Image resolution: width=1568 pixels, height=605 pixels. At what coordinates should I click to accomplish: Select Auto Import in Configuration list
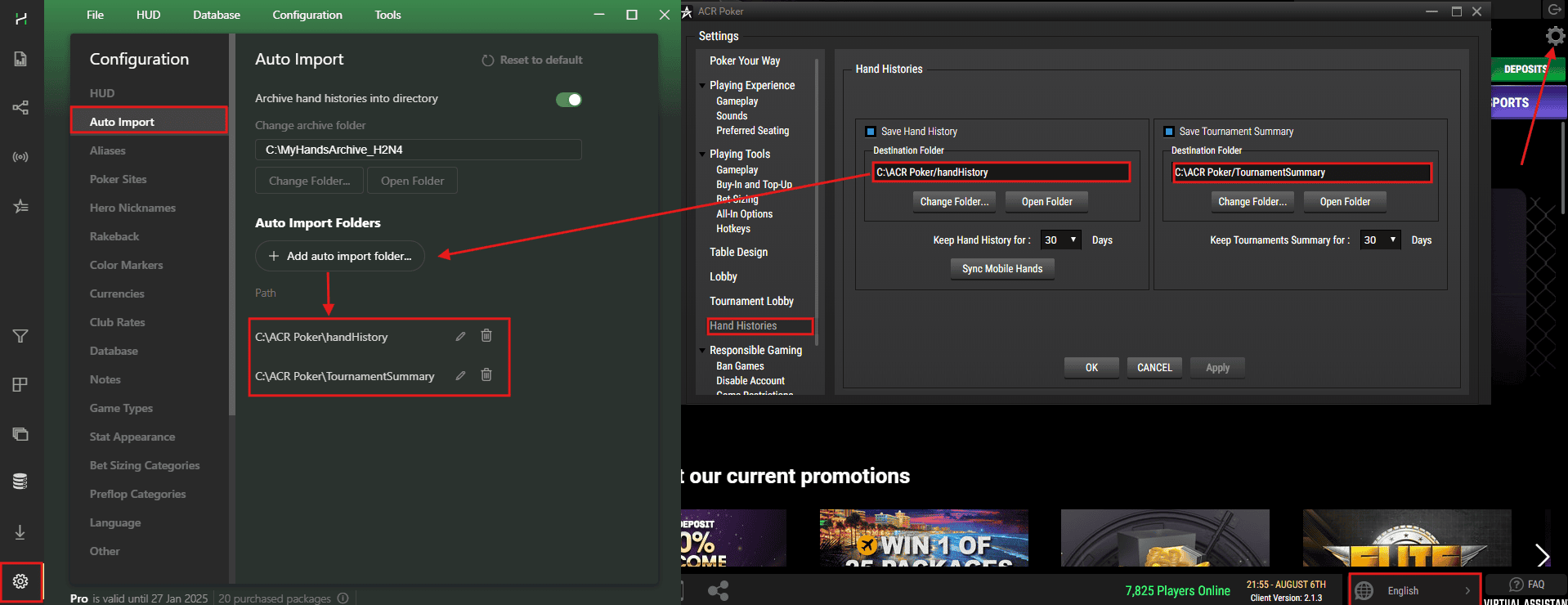pos(149,122)
